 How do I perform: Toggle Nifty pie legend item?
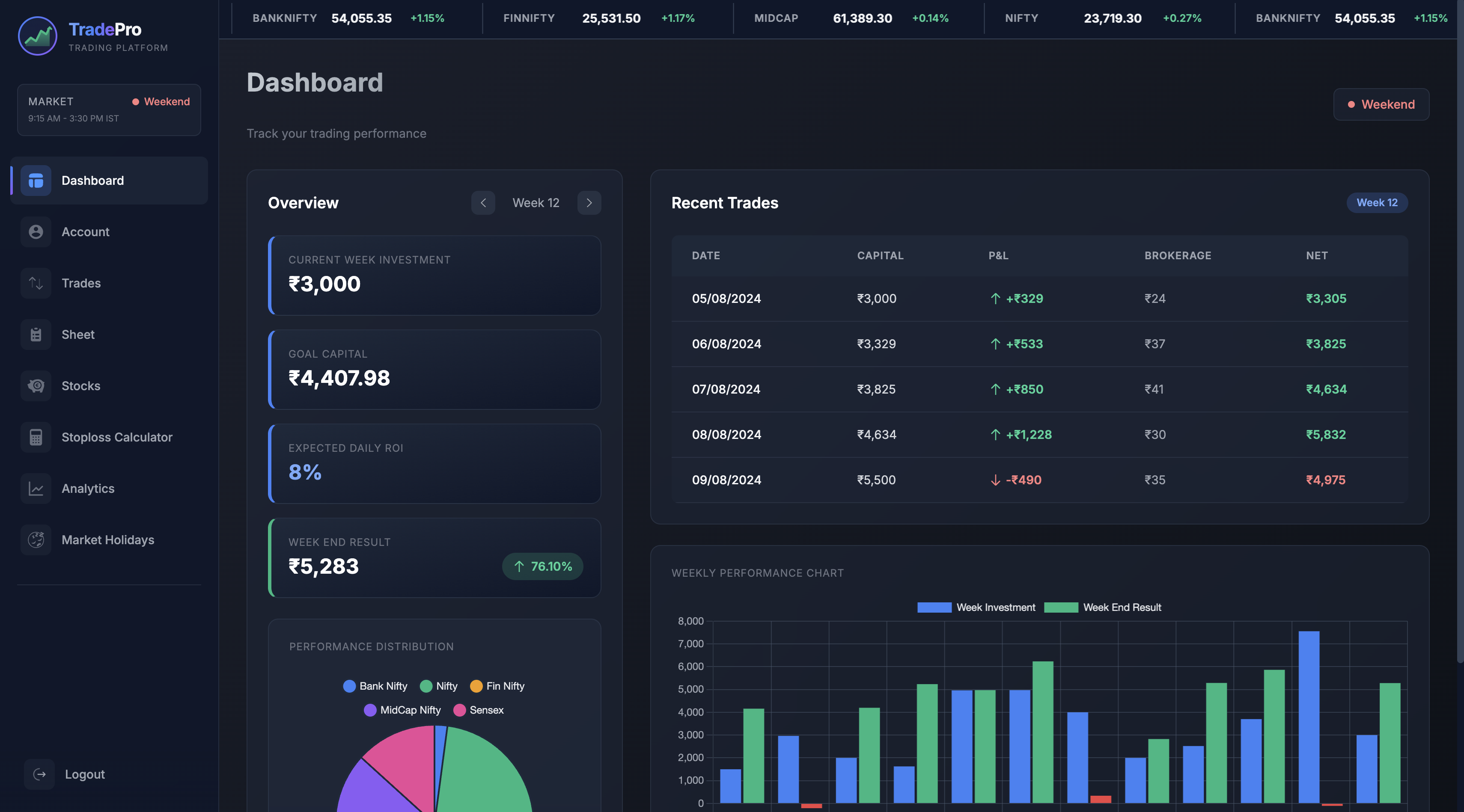point(439,686)
